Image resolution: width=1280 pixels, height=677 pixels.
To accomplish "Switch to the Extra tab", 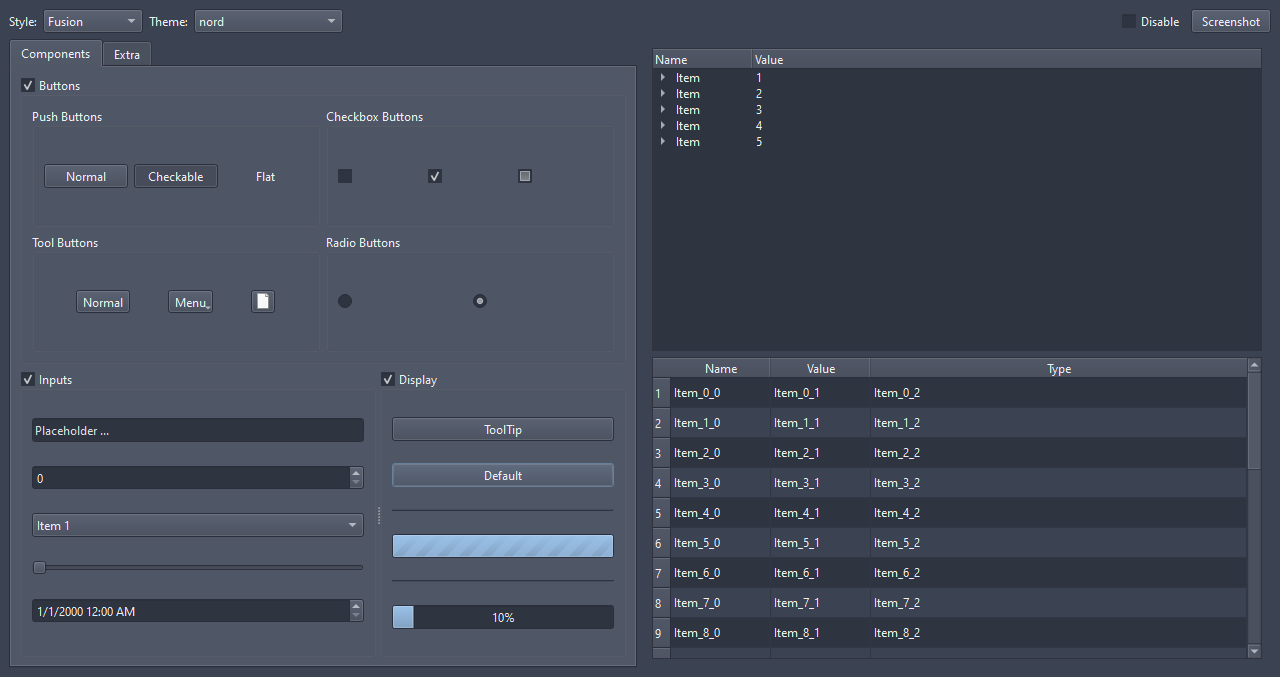I will (x=126, y=54).
